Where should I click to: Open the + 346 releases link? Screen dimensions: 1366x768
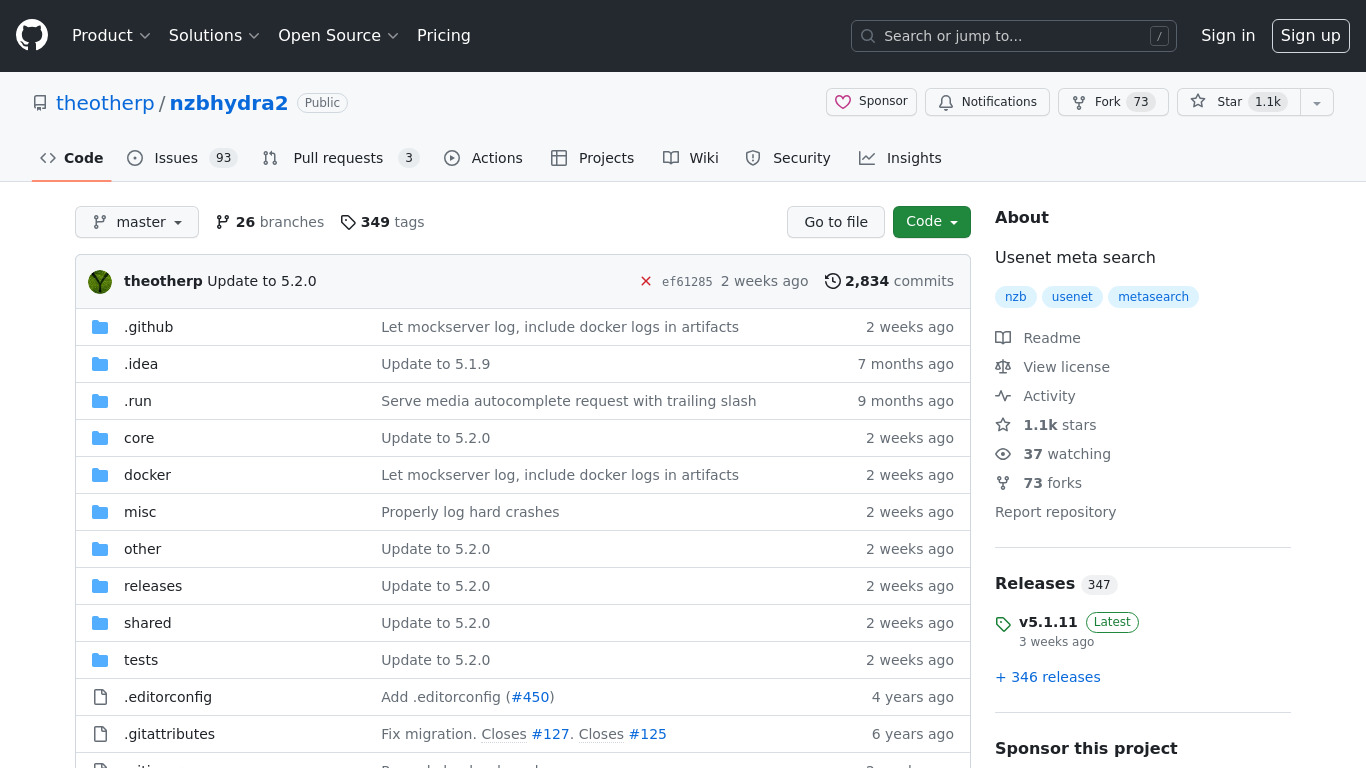(x=1048, y=677)
